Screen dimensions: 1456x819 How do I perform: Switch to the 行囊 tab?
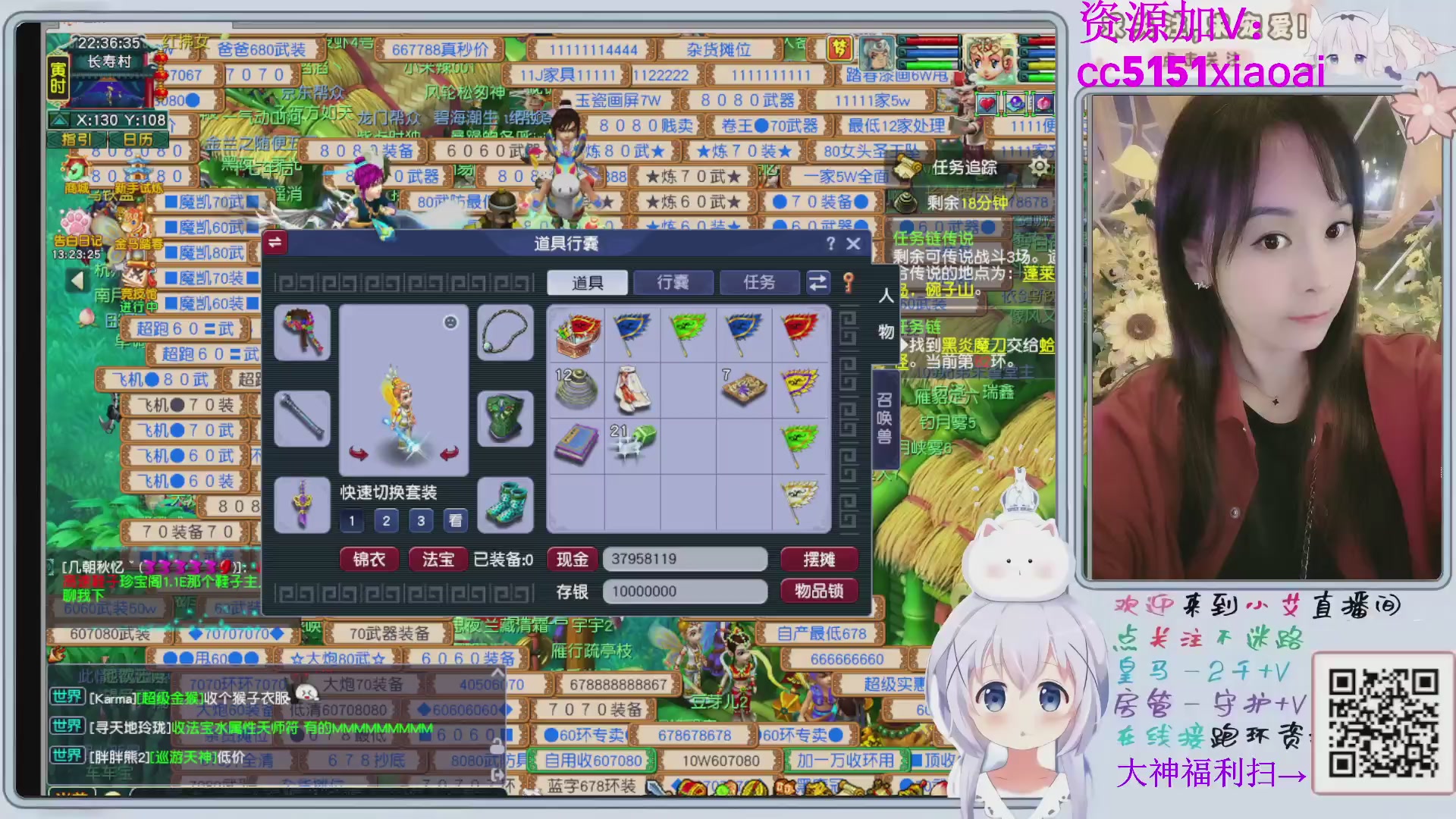(x=673, y=283)
